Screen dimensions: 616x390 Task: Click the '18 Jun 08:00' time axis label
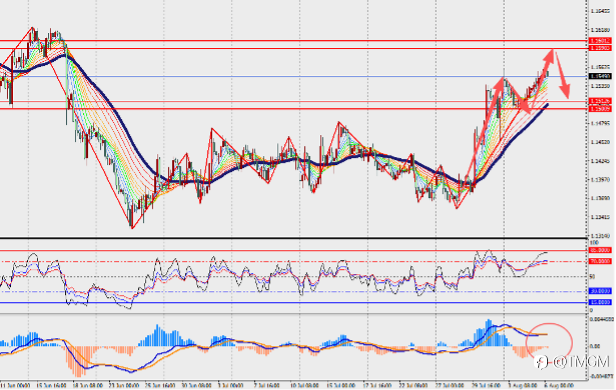tap(89, 385)
